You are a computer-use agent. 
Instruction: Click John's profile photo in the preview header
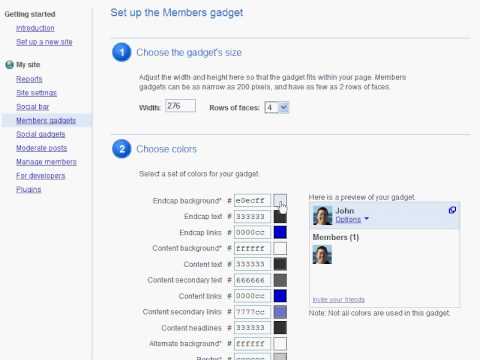point(322,215)
